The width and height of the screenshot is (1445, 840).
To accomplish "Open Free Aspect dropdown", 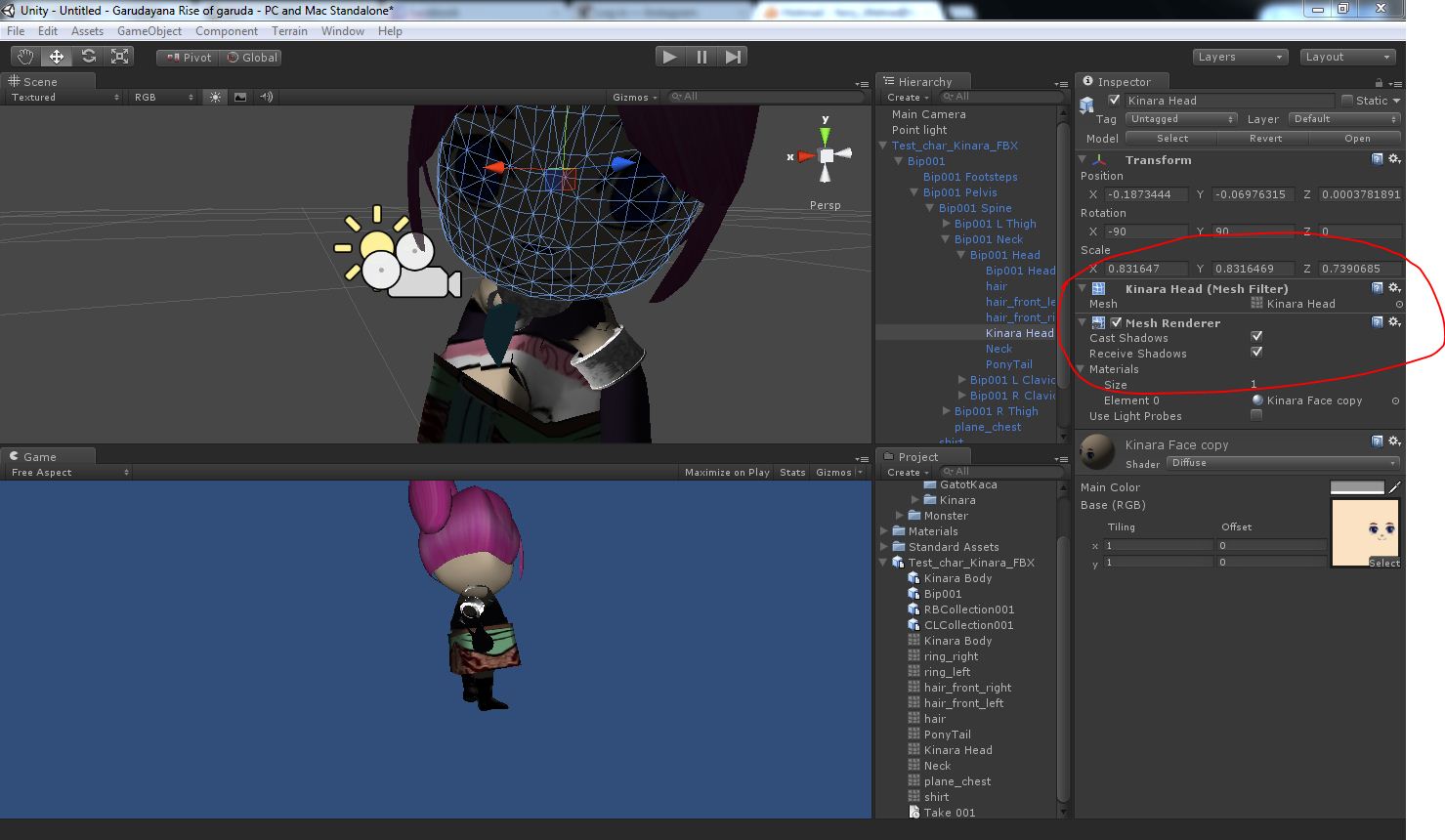I will [69, 472].
